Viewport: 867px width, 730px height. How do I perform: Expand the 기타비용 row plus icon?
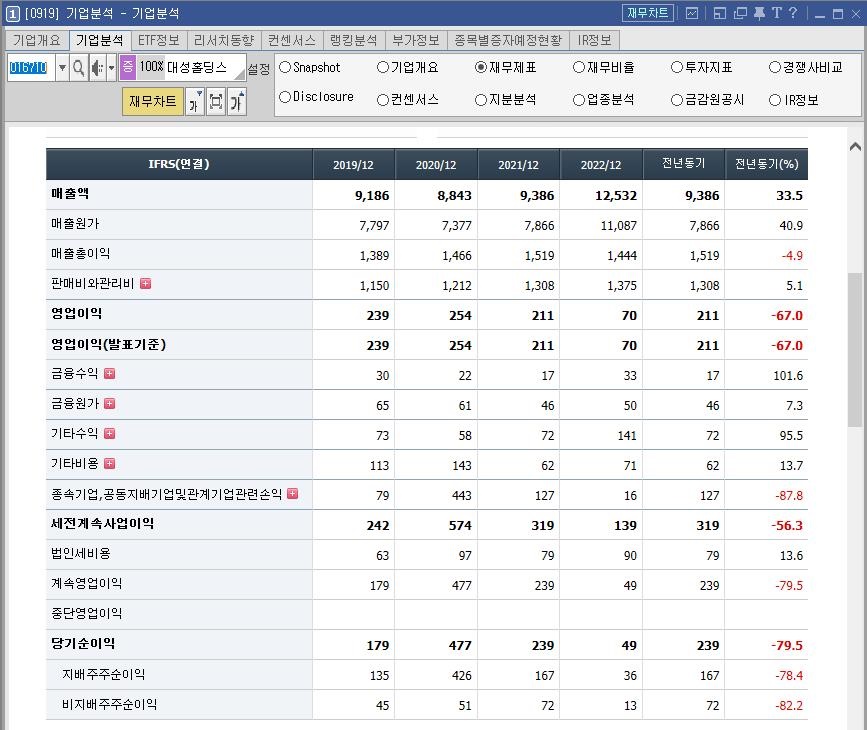coord(109,463)
